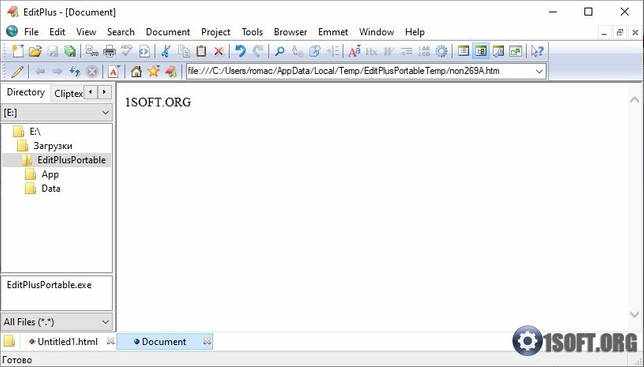Click the Copy toolbar icon
Screen dimensions: 644x367
click(184, 51)
